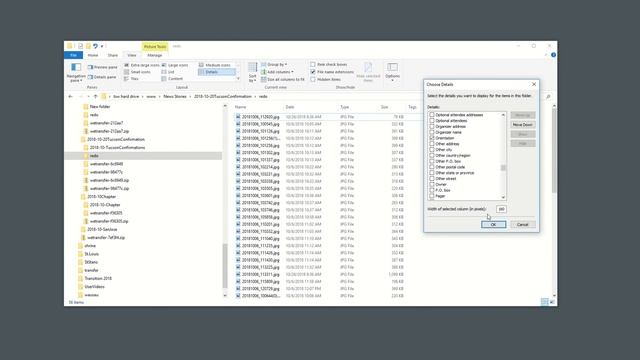640x360 pixels.
Task: Click the search magnifier icon
Action: pos(548,97)
